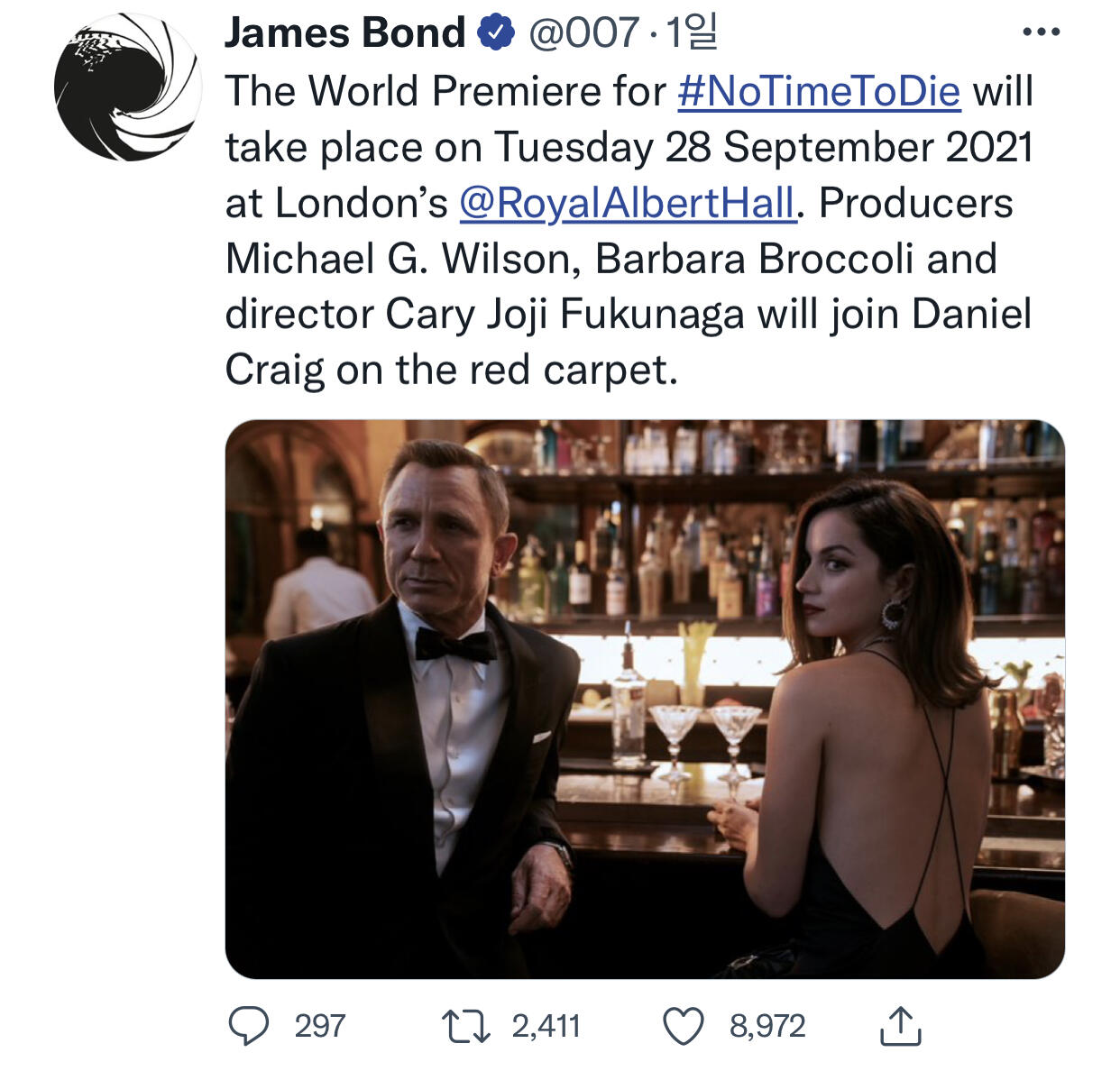Screen dimensions: 1120x1071
Task: Click the name Cary Joji Fukunaga in the tweet
Action: (565, 315)
